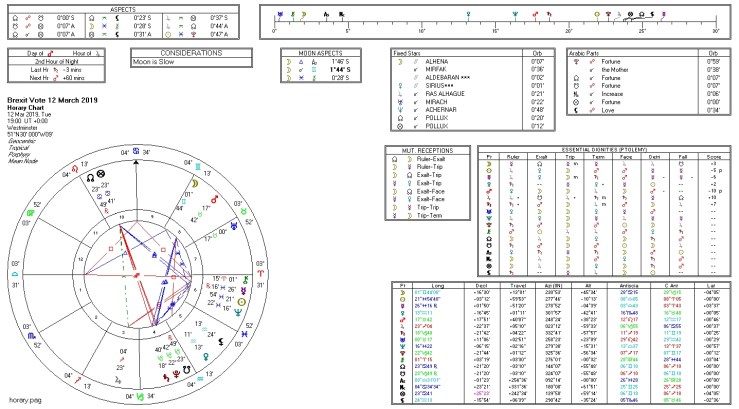The width and height of the screenshot is (739, 409).
Task: Click the Score column header in dignities table
Action: 712,156
